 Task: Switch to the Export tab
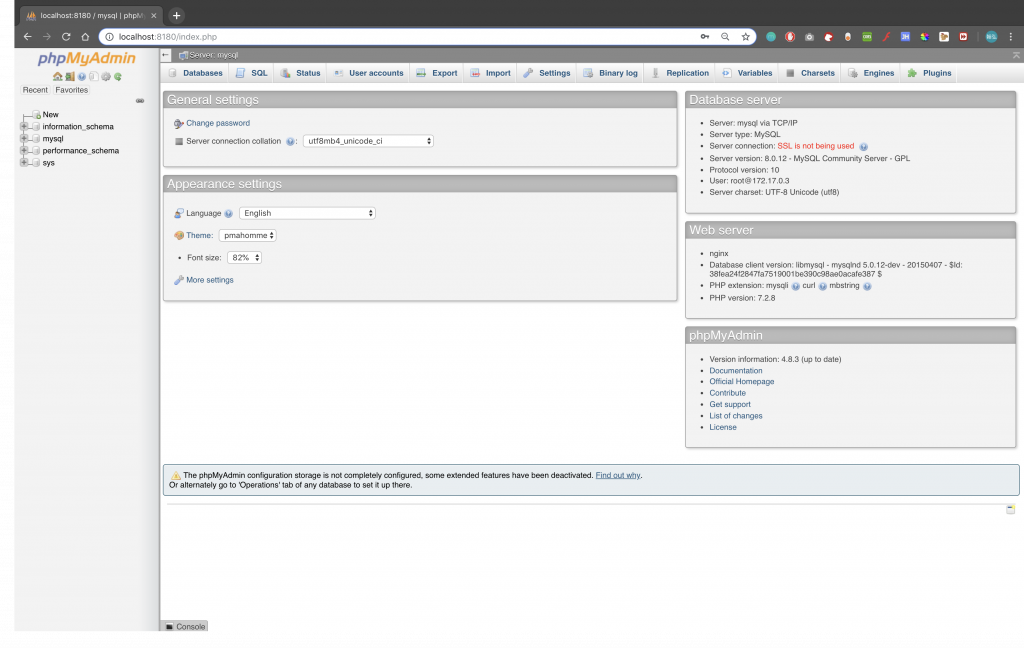[437, 73]
